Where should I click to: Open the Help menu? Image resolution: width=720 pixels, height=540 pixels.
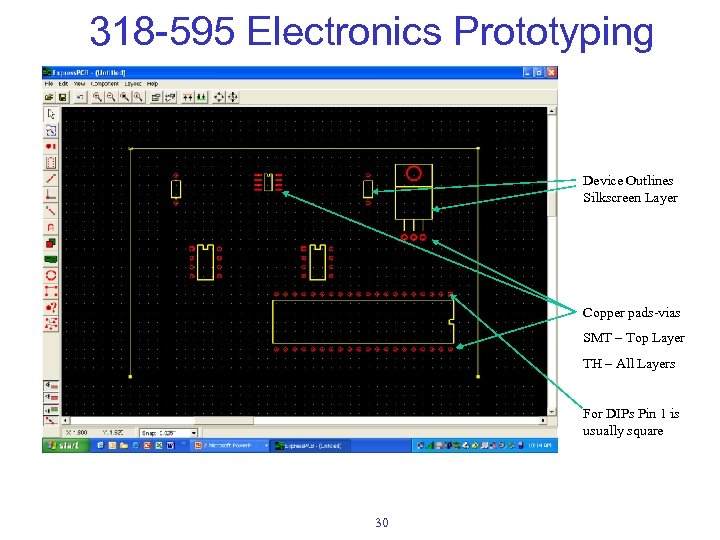pos(152,84)
